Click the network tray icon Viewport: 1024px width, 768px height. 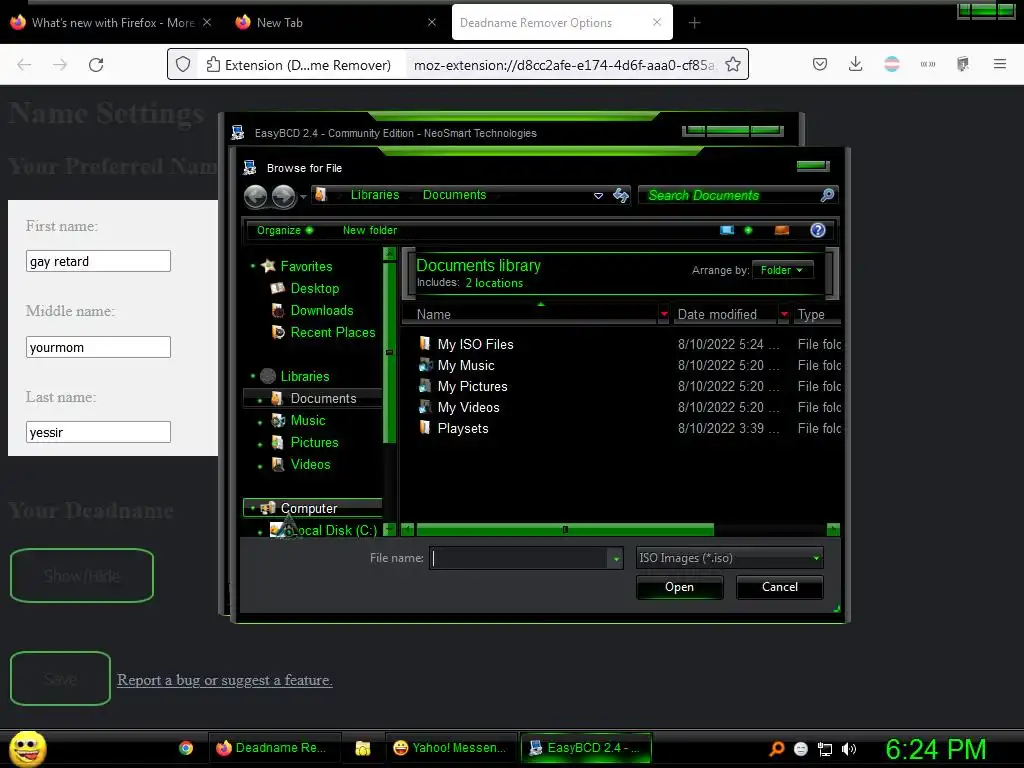[825, 749]
